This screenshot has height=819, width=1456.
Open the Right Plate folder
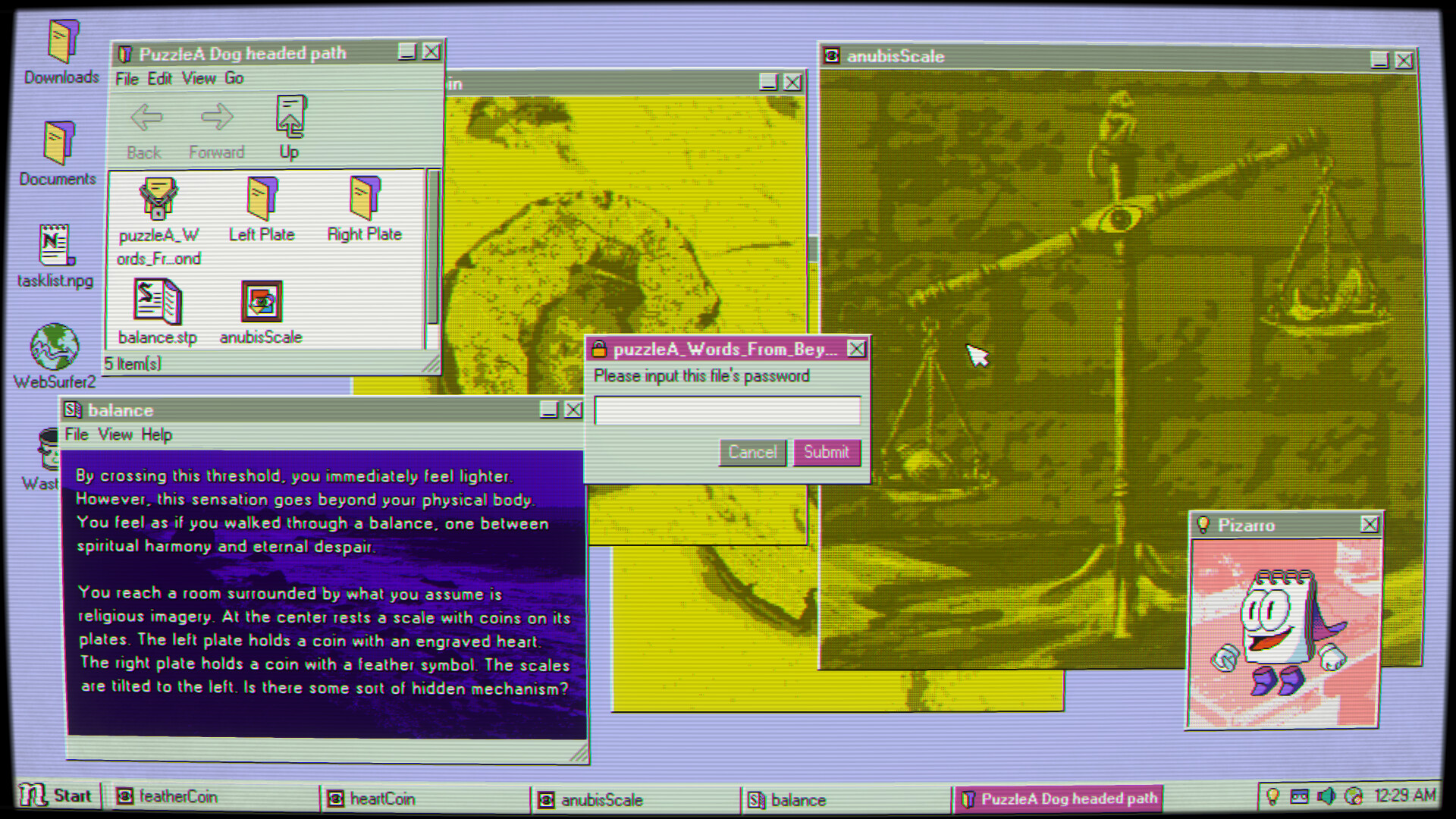tap(364, 199)
